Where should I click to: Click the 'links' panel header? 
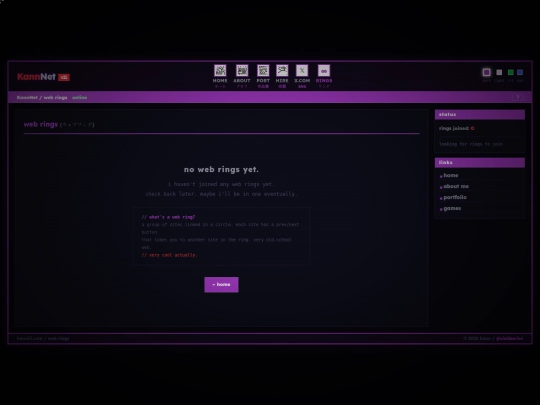pyautogui.click(x=480, y=163)
